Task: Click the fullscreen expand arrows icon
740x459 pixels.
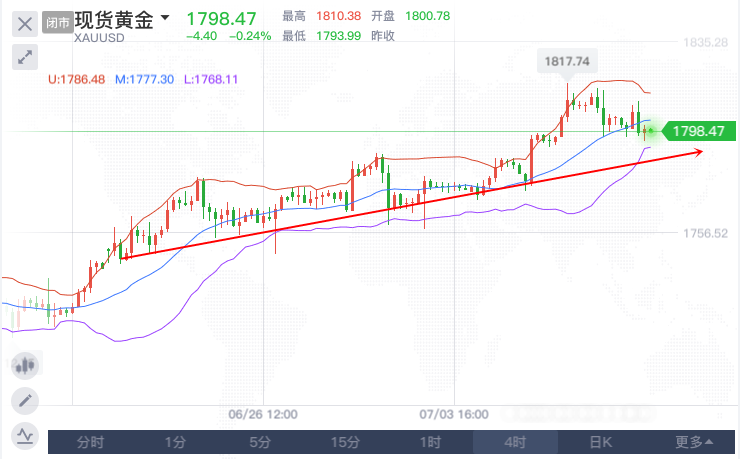Action: coord(25,57)
